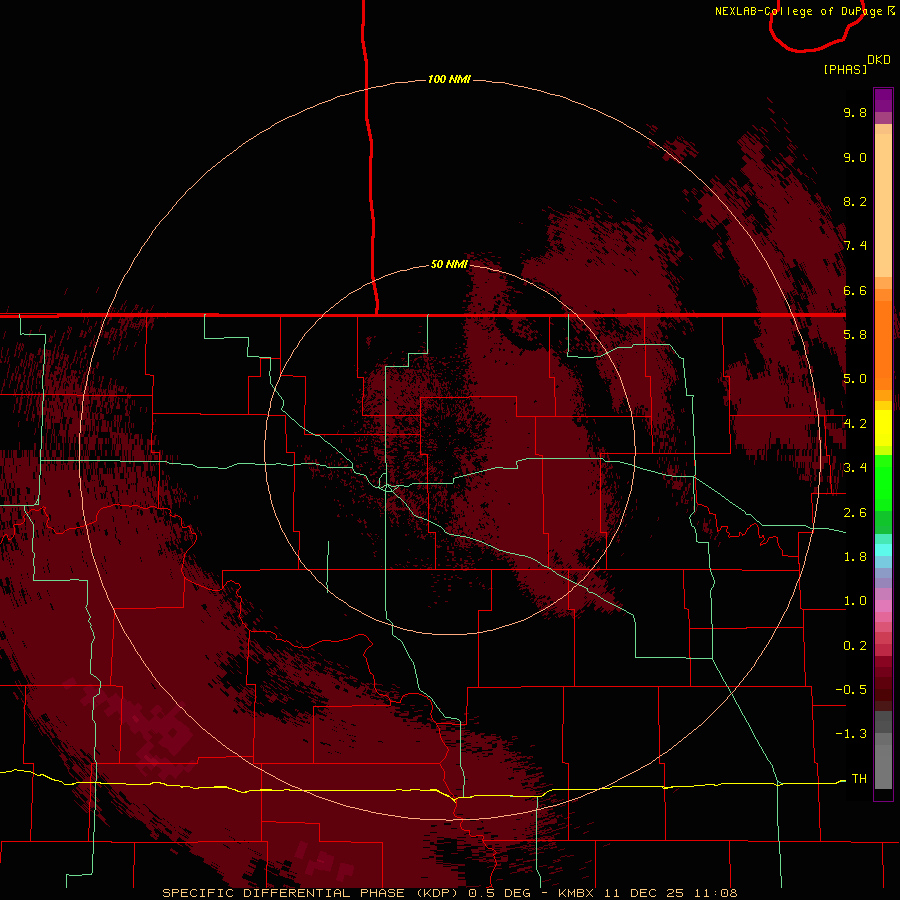
Task: Click the -0.5 scale value
Action: click(x=851, y=690)
